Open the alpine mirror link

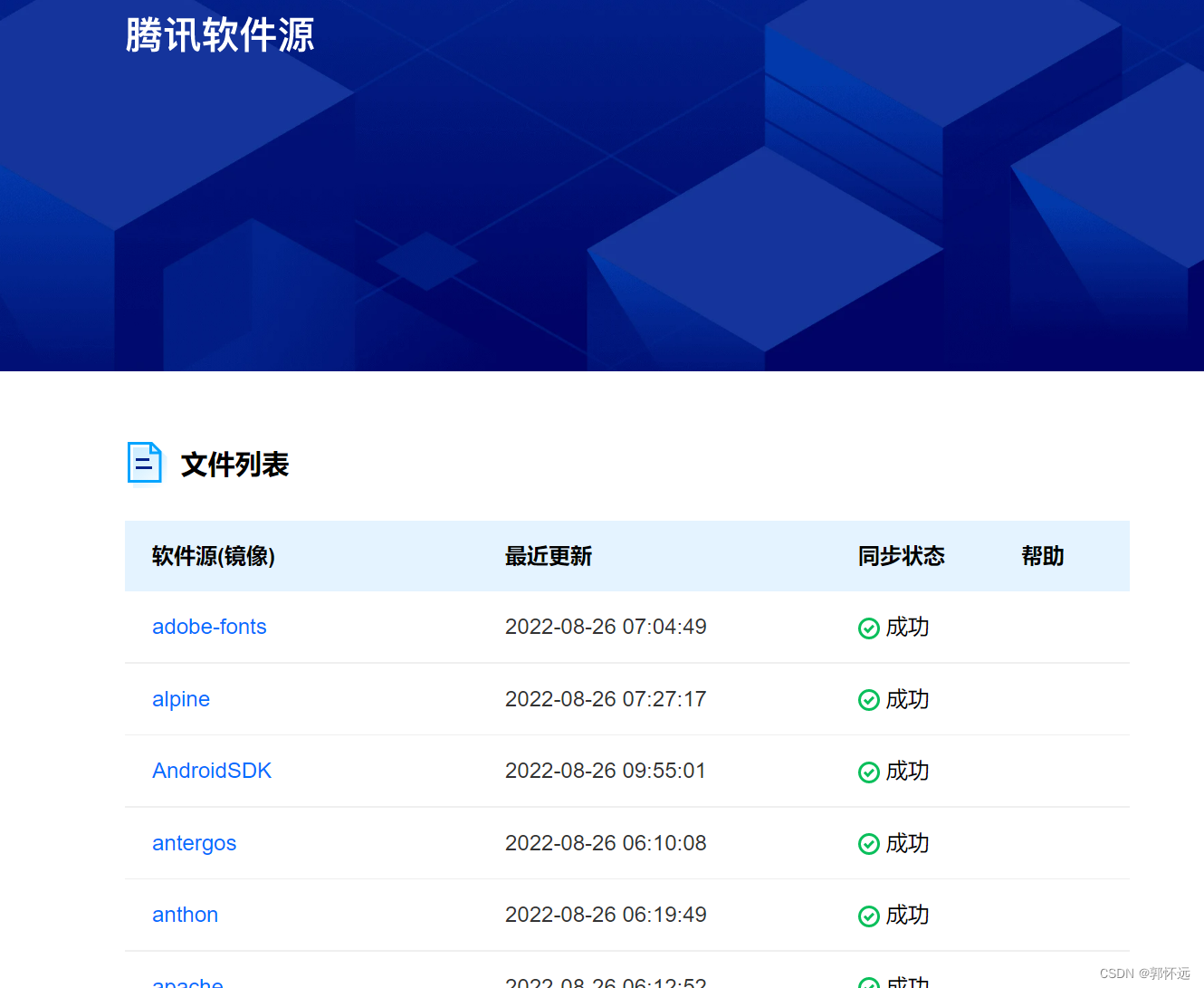(181, 699)
